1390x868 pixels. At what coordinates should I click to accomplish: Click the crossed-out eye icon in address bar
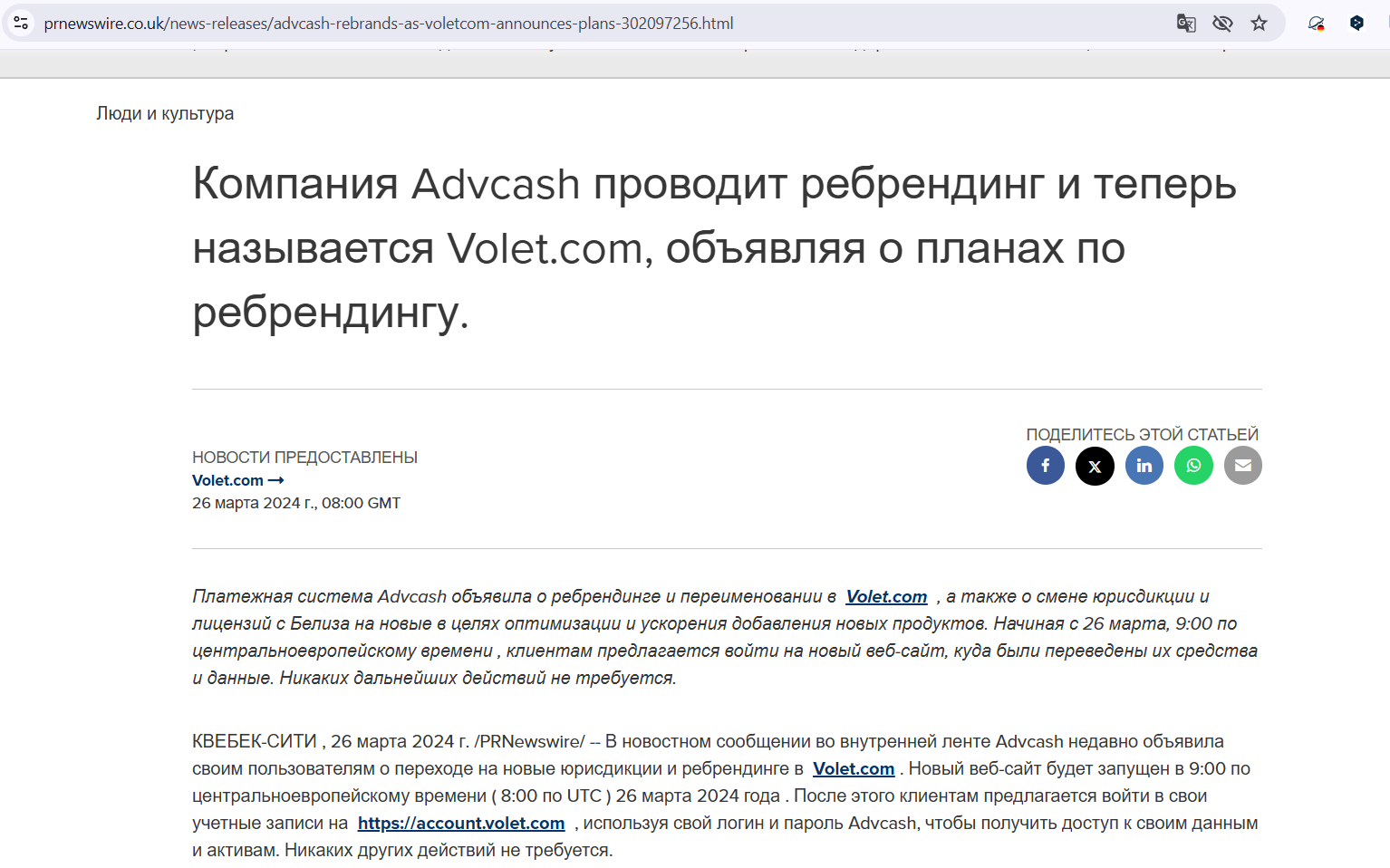1222,23
